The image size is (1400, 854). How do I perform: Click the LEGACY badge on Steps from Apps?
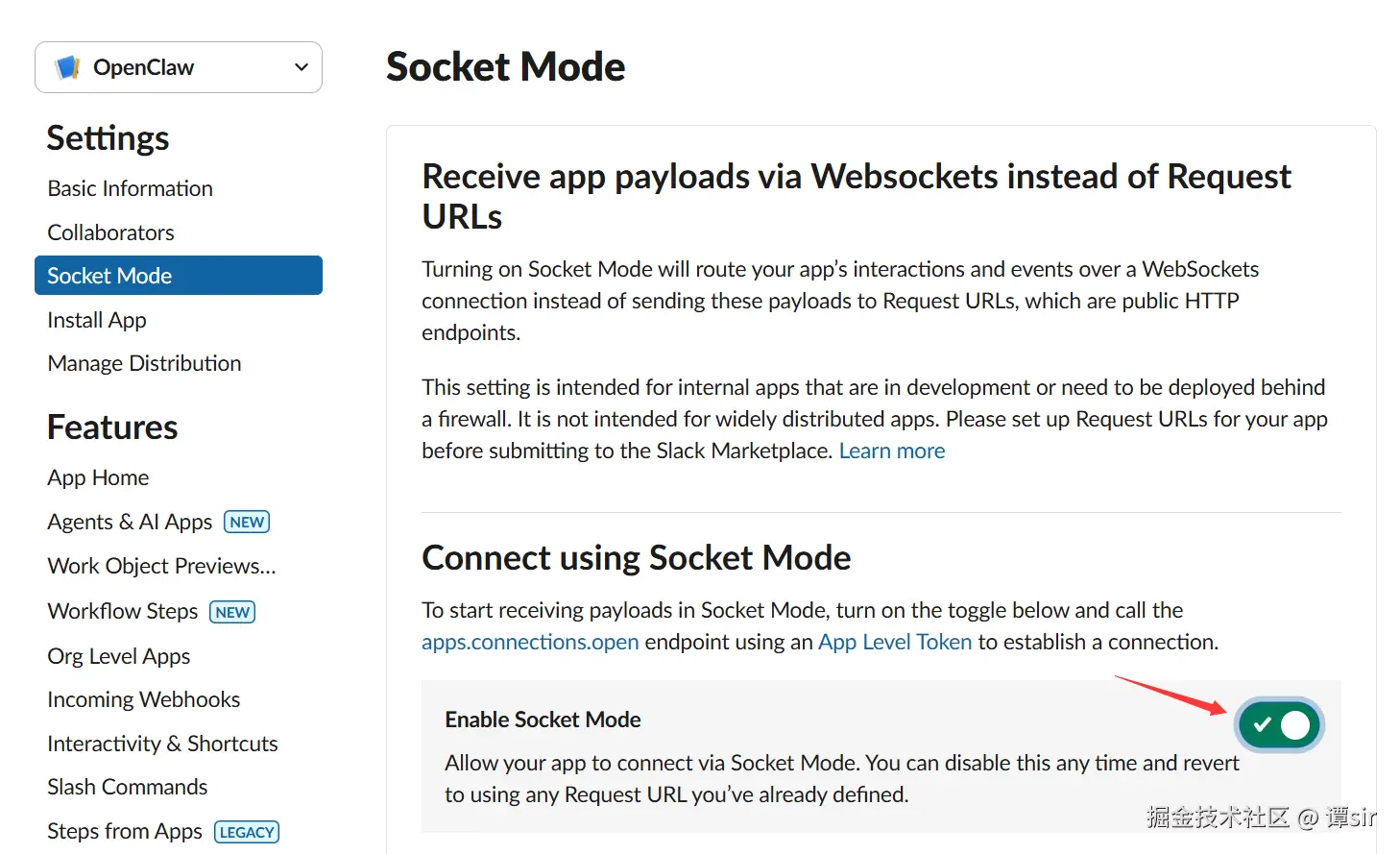click(x=247, y=832)
